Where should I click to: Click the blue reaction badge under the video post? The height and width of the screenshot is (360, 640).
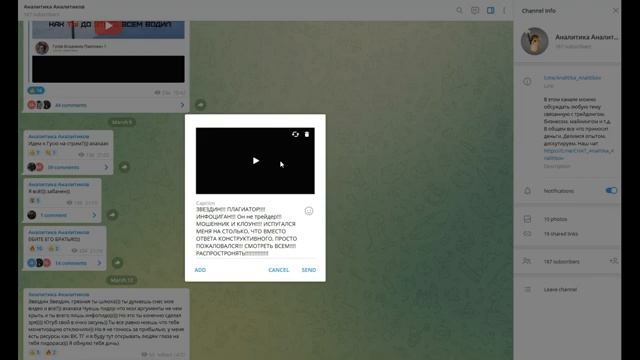click(36, 90)
